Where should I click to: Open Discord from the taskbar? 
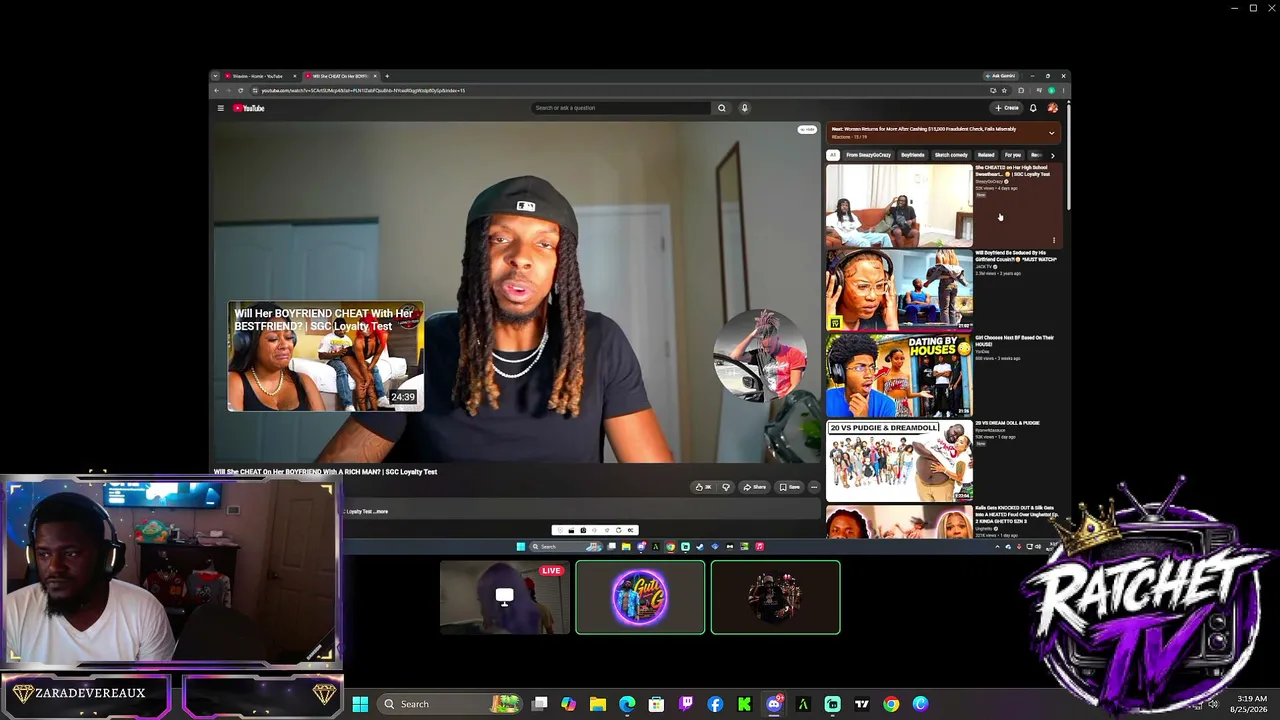pos(773,704)
